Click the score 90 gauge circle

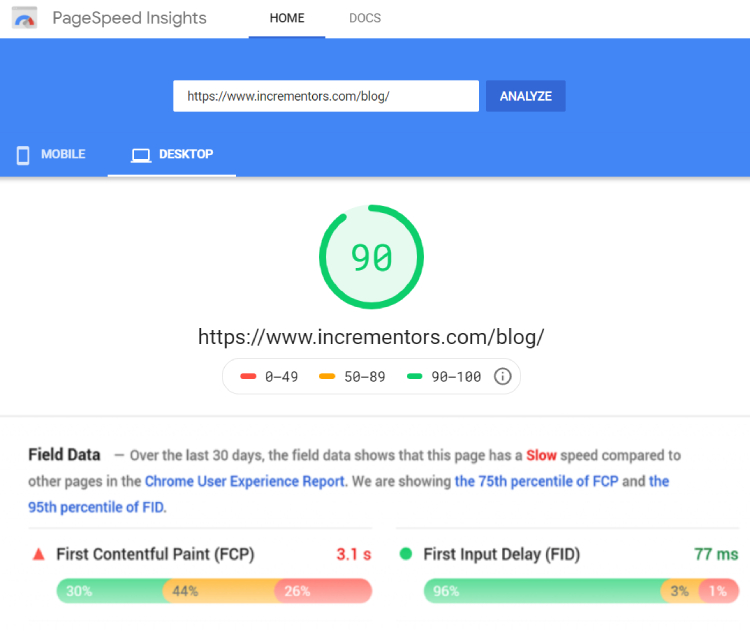coord(371,257)
